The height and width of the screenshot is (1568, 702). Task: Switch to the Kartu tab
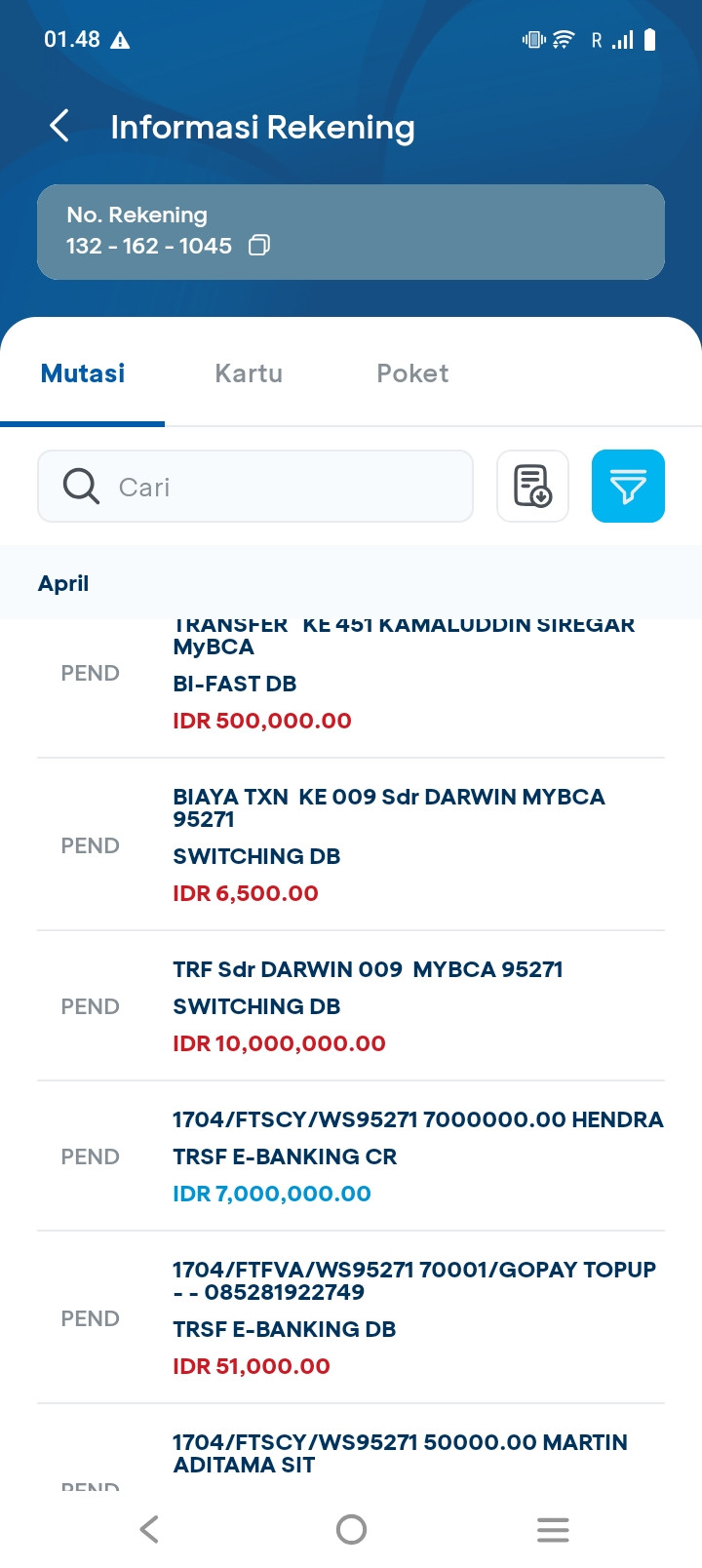pos(249,373)
